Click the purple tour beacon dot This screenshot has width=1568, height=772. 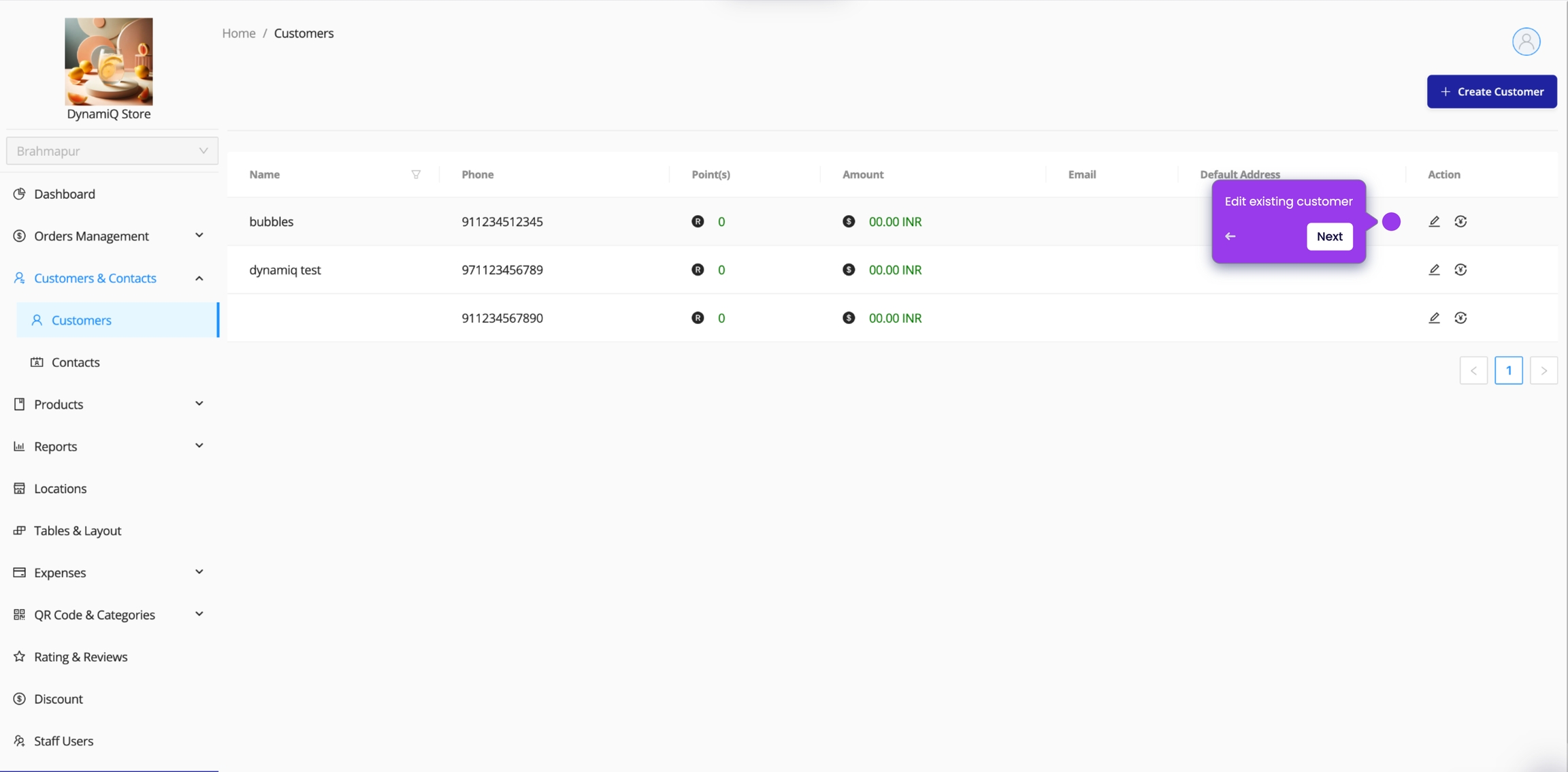pos(1391,221)
